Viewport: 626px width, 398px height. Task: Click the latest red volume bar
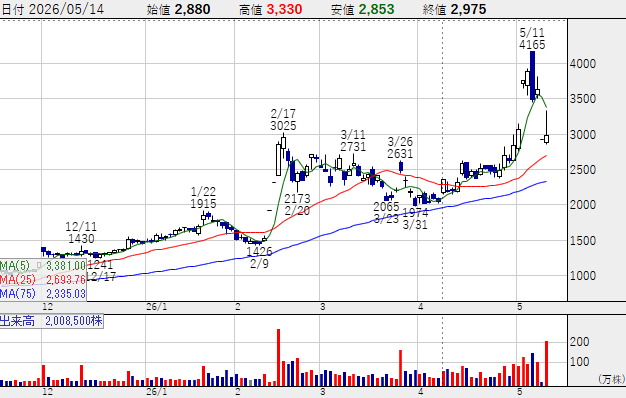pyautogui.click(x=547, y=363)
